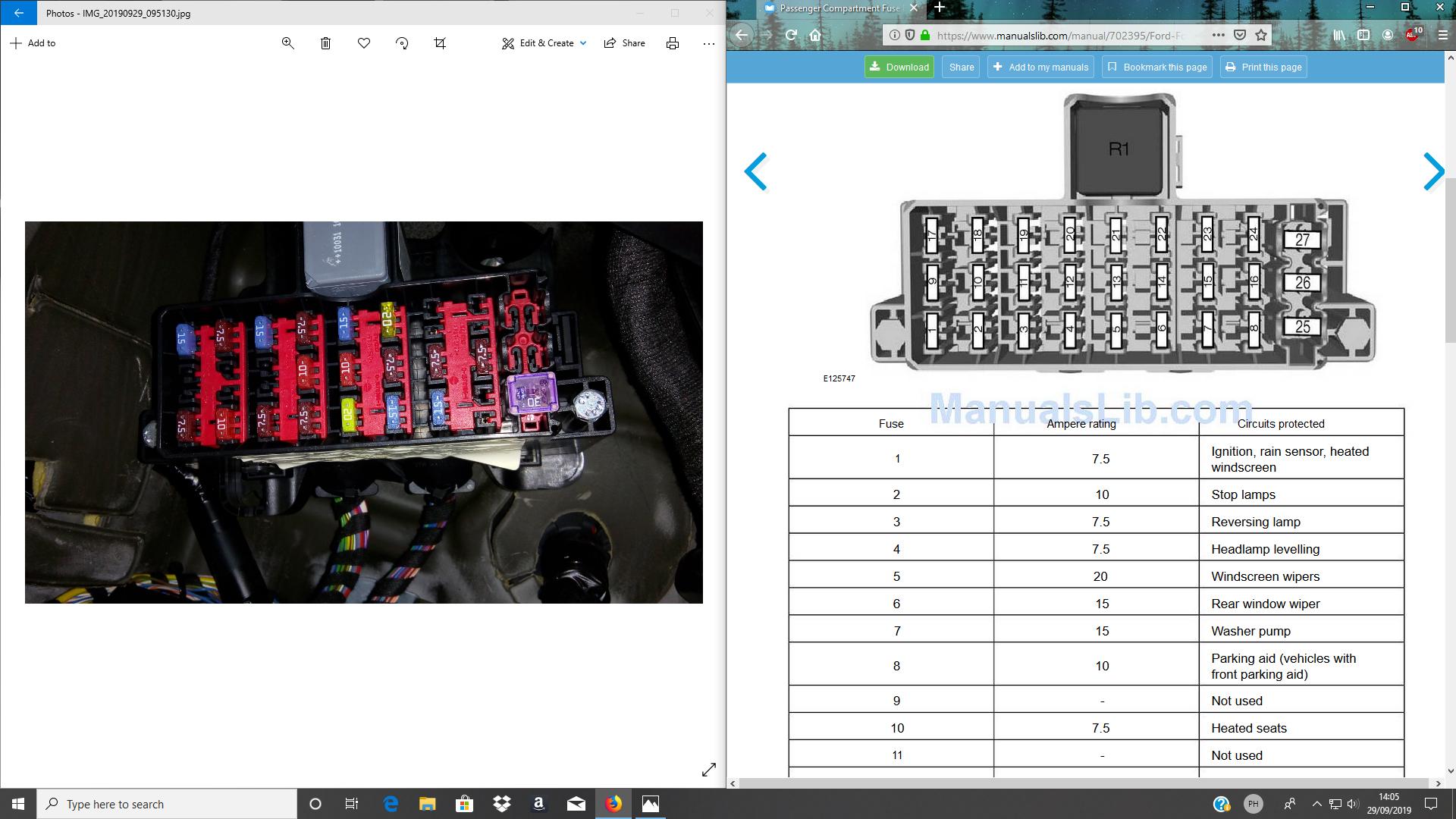
Task: Open a new Firefox tab
Action: (x=939, y=8)
